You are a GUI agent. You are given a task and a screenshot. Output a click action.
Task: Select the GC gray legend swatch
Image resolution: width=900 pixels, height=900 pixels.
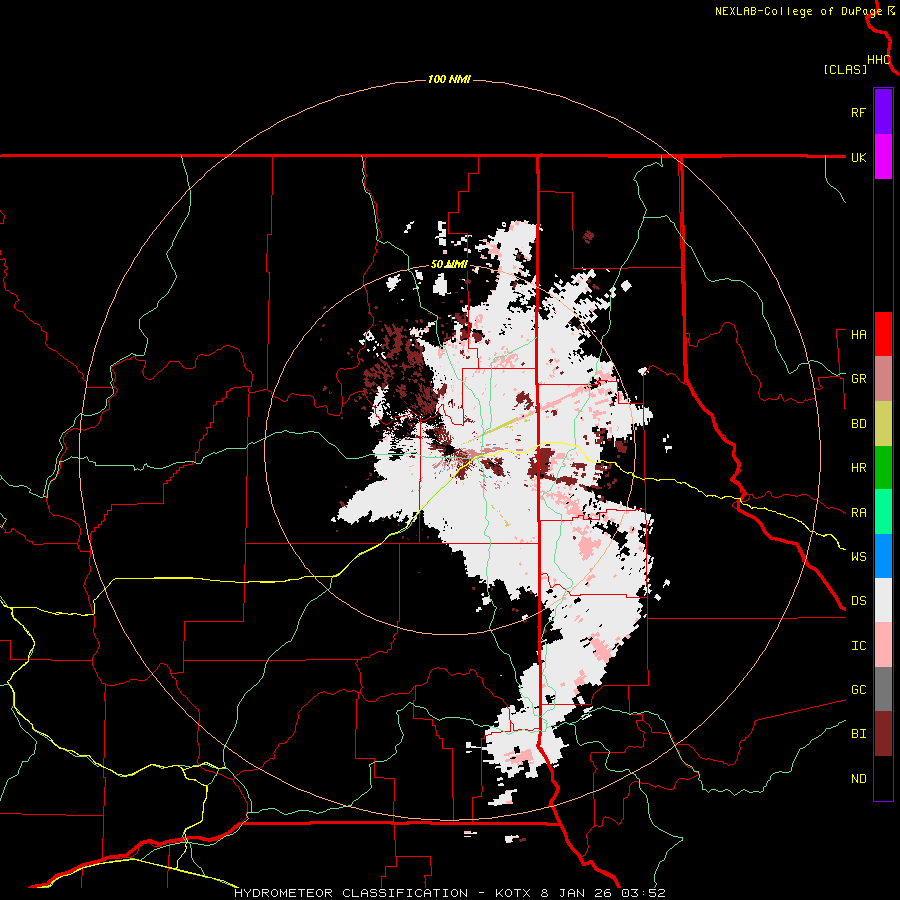883,689
